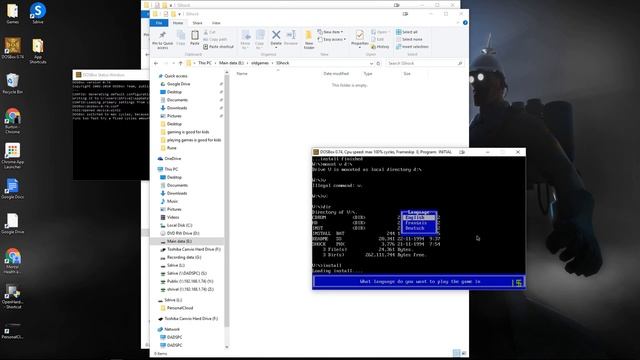Viewport: 640px width, 360px height.
Task: Open the Sdrive desktop shortcut
Action: [38, 13]
